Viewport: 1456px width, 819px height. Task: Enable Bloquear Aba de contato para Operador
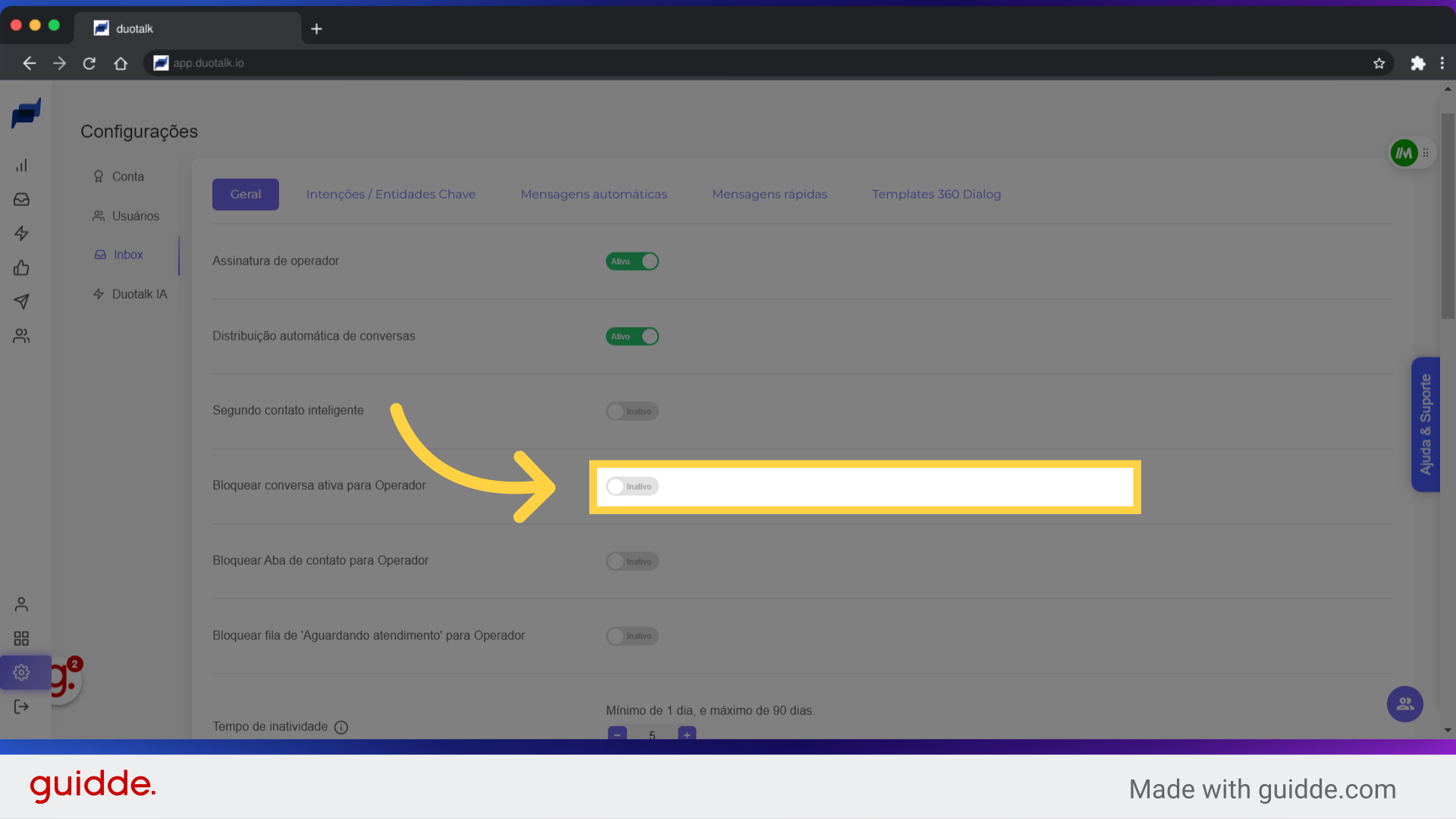632,561
